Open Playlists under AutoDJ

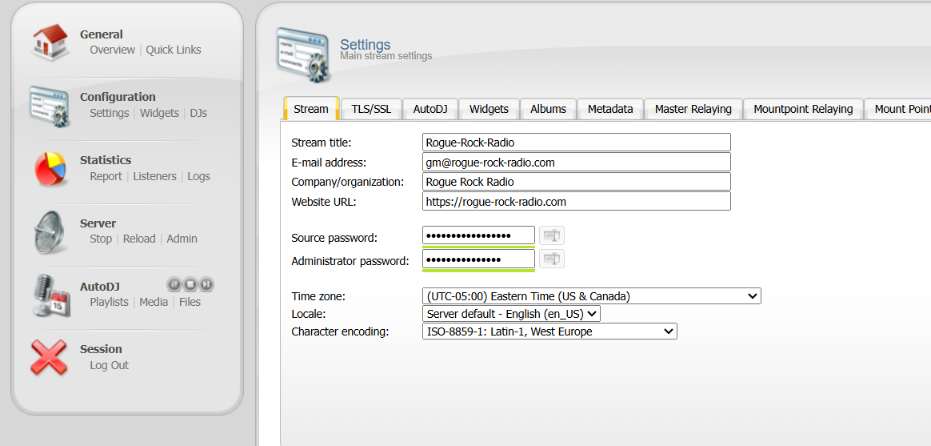click(109, 302)
